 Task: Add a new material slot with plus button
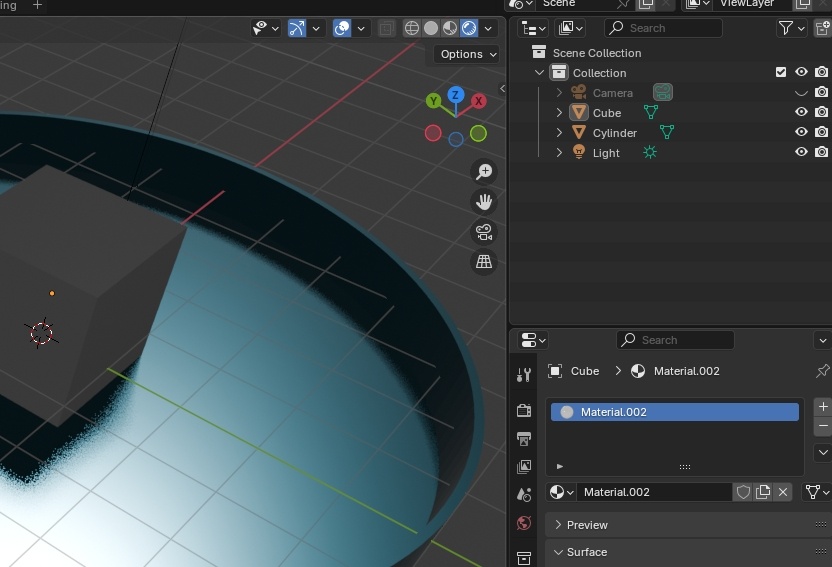click(x=822, y=406)
